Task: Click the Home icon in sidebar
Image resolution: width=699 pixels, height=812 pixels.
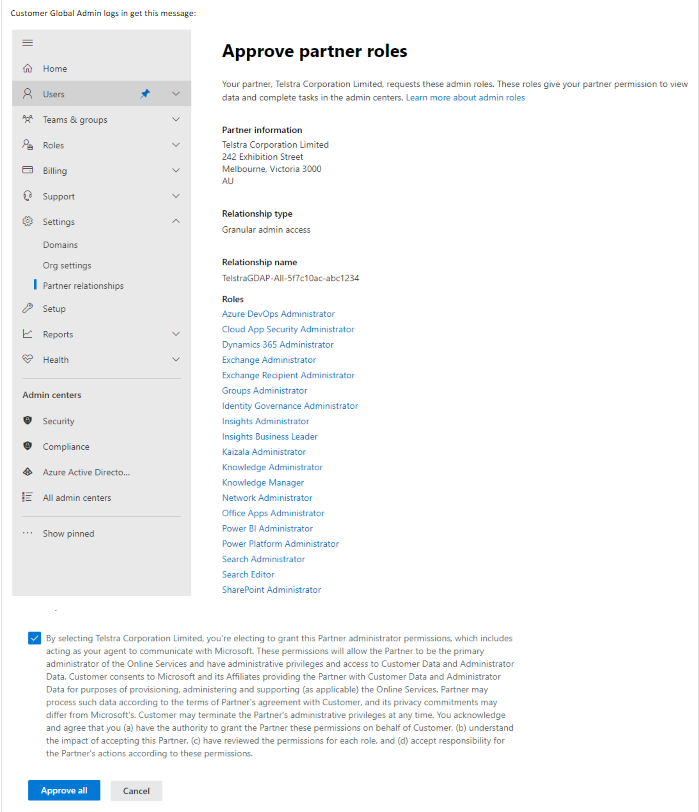Action: 28,69
